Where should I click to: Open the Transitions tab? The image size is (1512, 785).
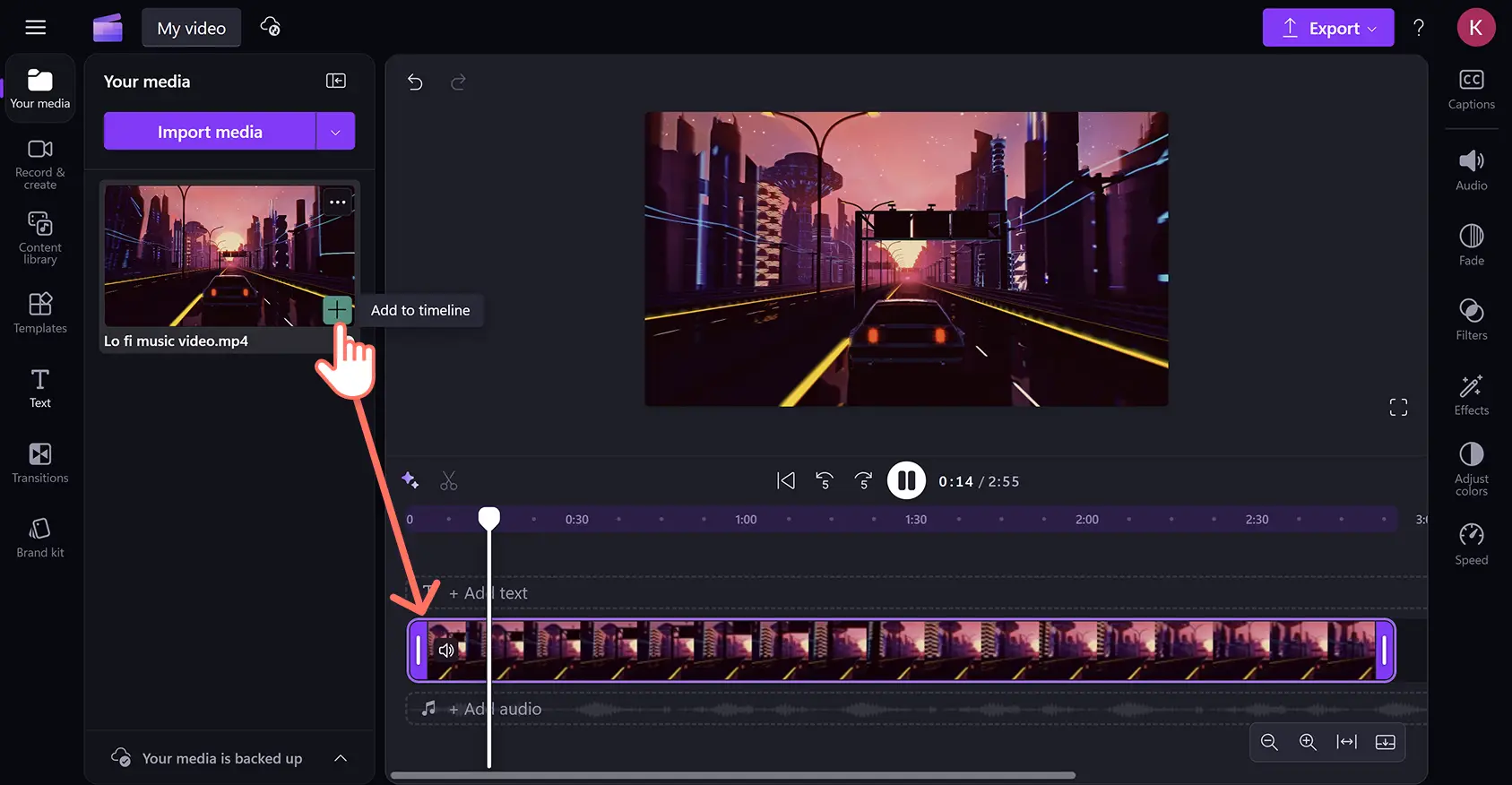[x=40, y=463]
